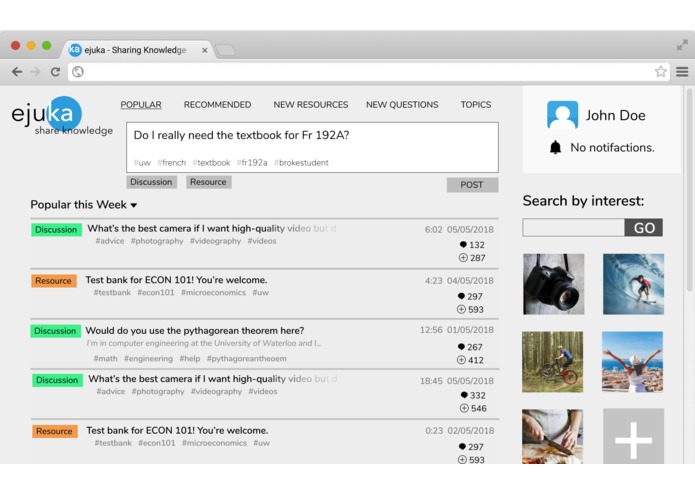
Task: Click the browser forward arrow
Action: pyautogui.click(x=35, y=72)
